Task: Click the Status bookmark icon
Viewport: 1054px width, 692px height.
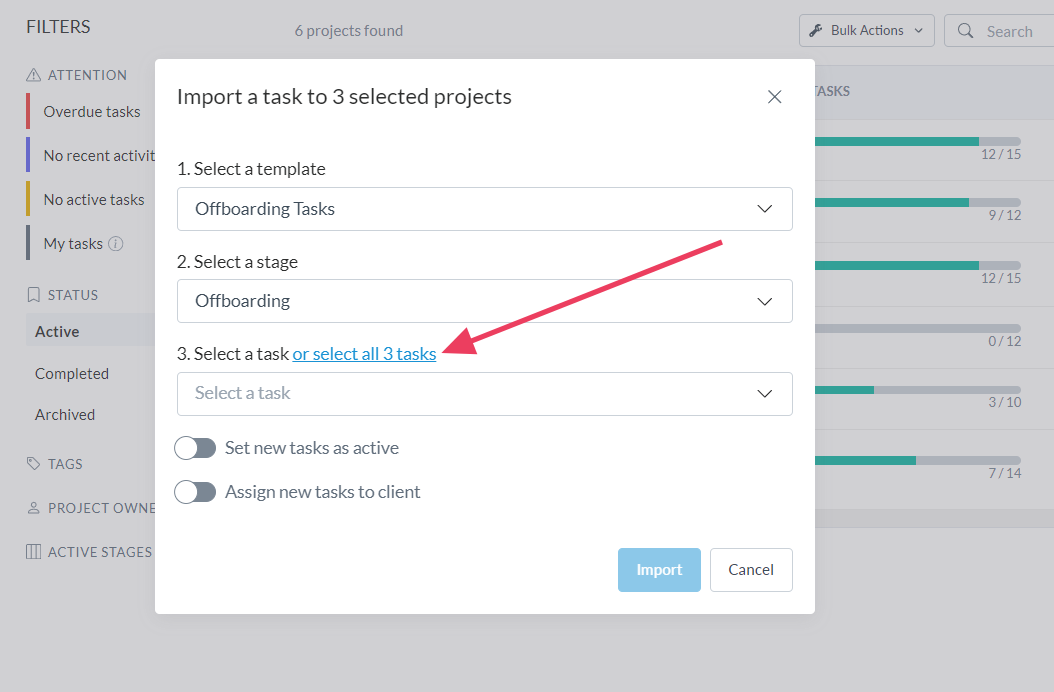Action: click(x=34, y=295)
